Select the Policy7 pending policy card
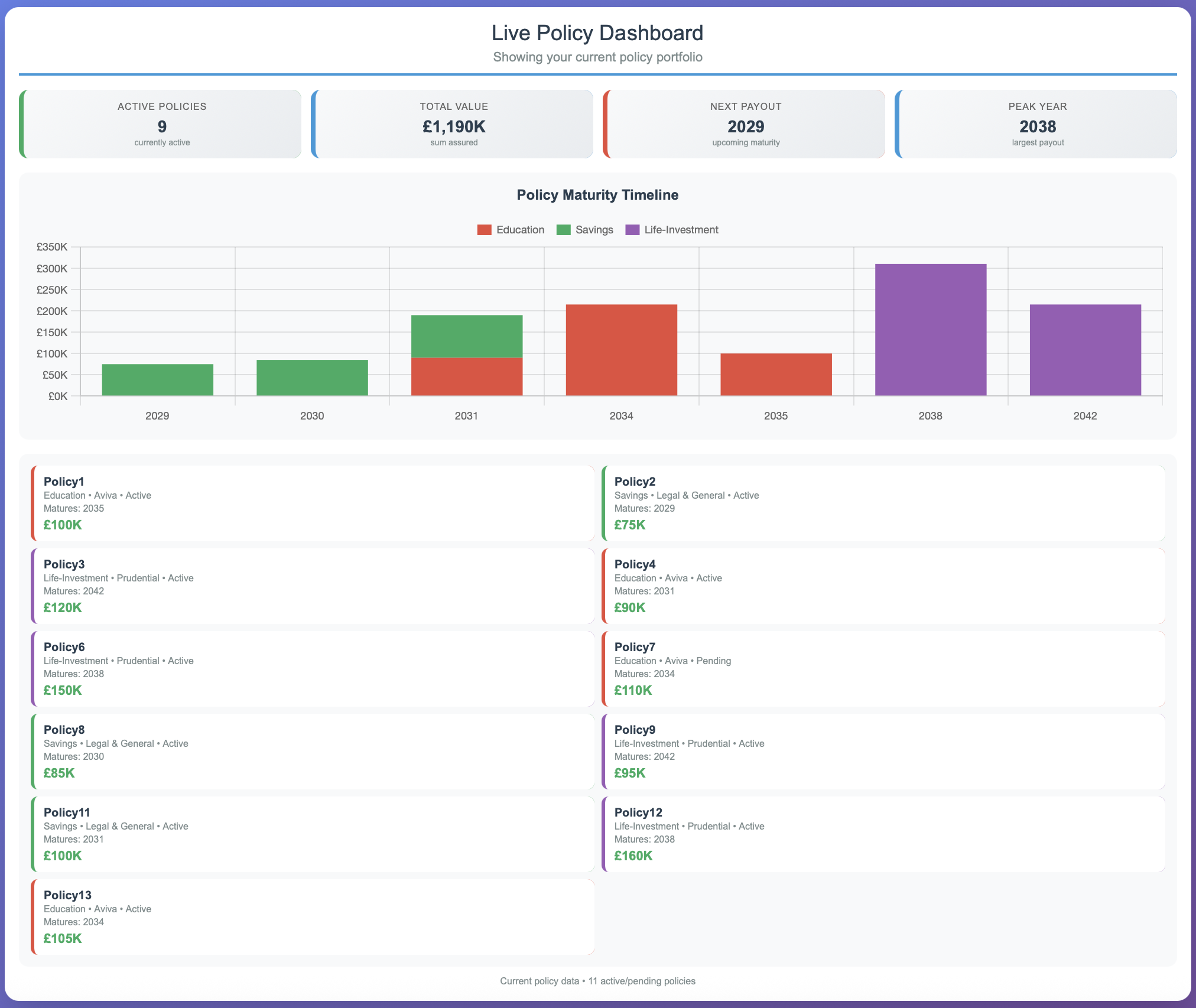 click(883, 668)
